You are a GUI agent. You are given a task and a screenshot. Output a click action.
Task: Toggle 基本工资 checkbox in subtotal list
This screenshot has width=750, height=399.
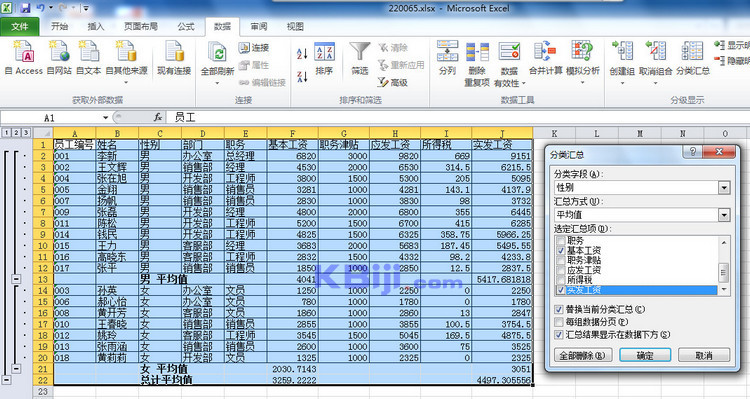tap(561, 250)
